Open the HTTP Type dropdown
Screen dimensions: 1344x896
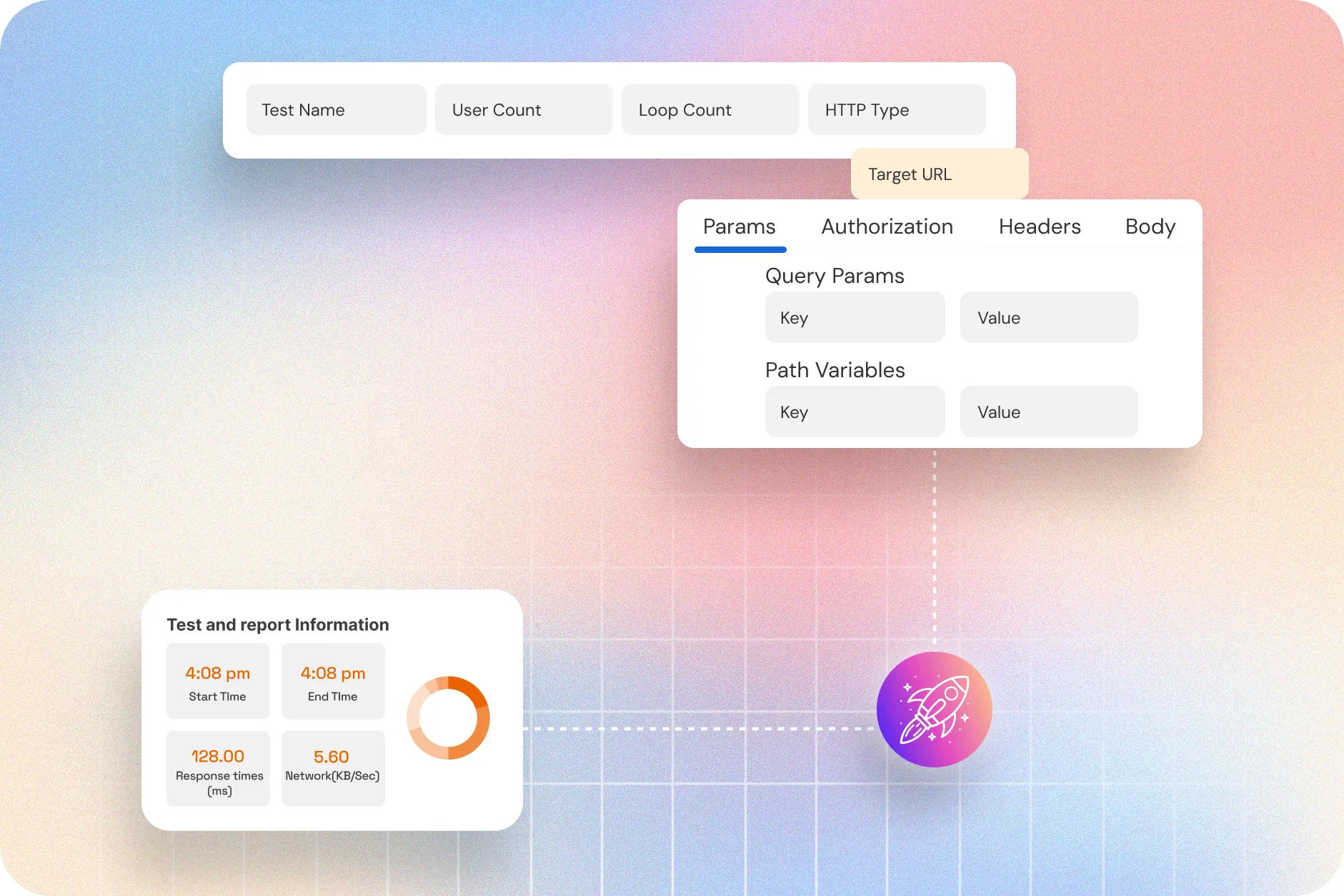click(x=896, y=110)
